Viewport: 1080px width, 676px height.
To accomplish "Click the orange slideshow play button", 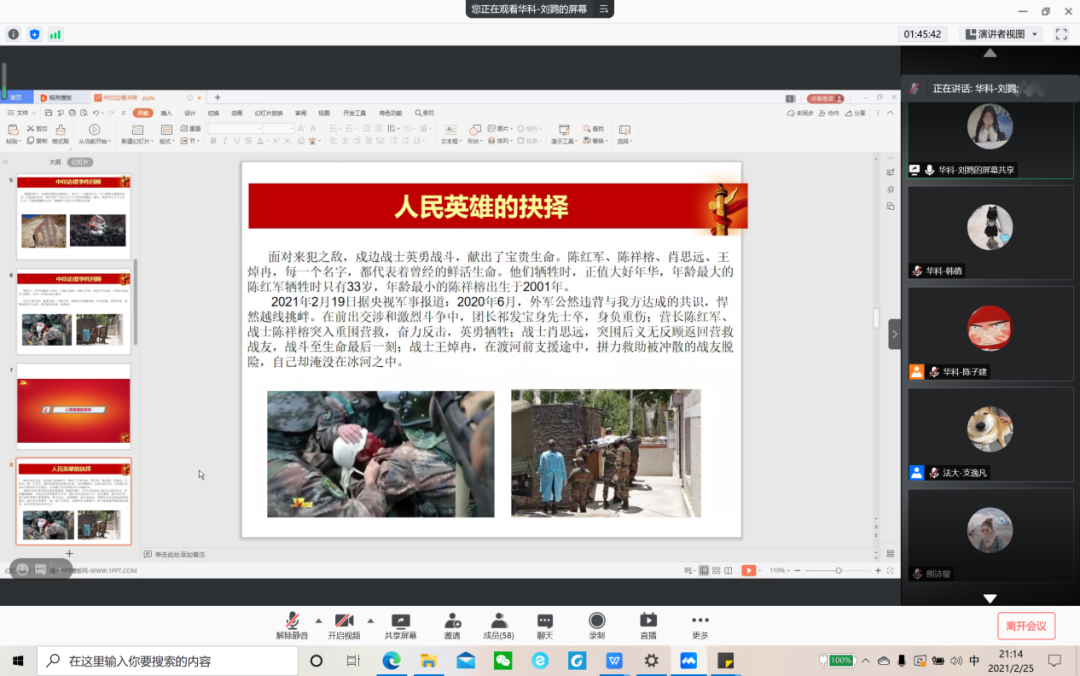I will pyautogui.click(x=748, y=570).
